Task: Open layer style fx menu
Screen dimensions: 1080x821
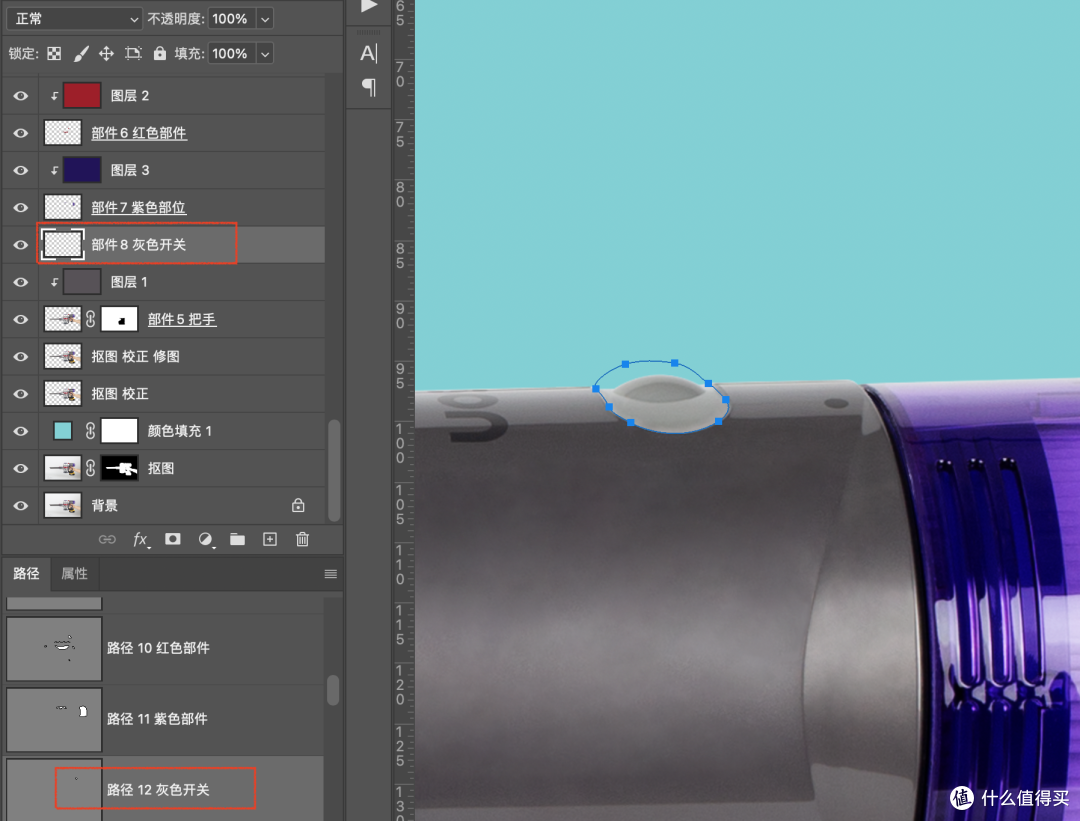Action: 141,539
